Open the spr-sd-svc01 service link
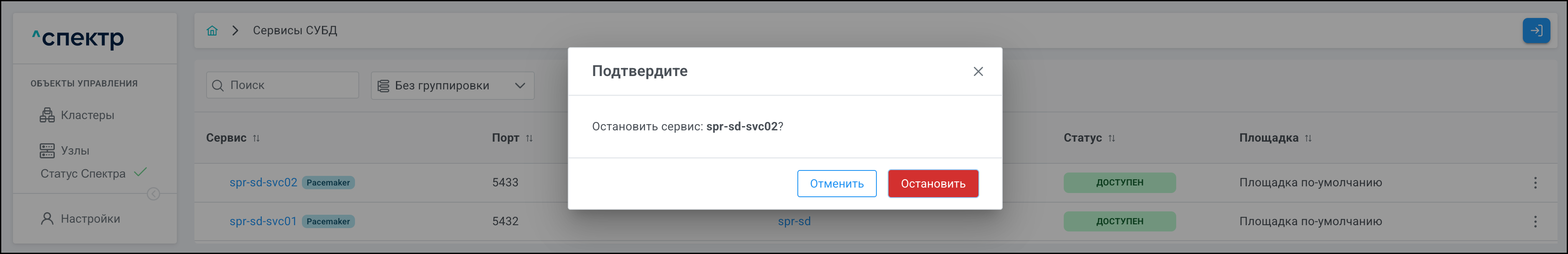 click(263, 221)
